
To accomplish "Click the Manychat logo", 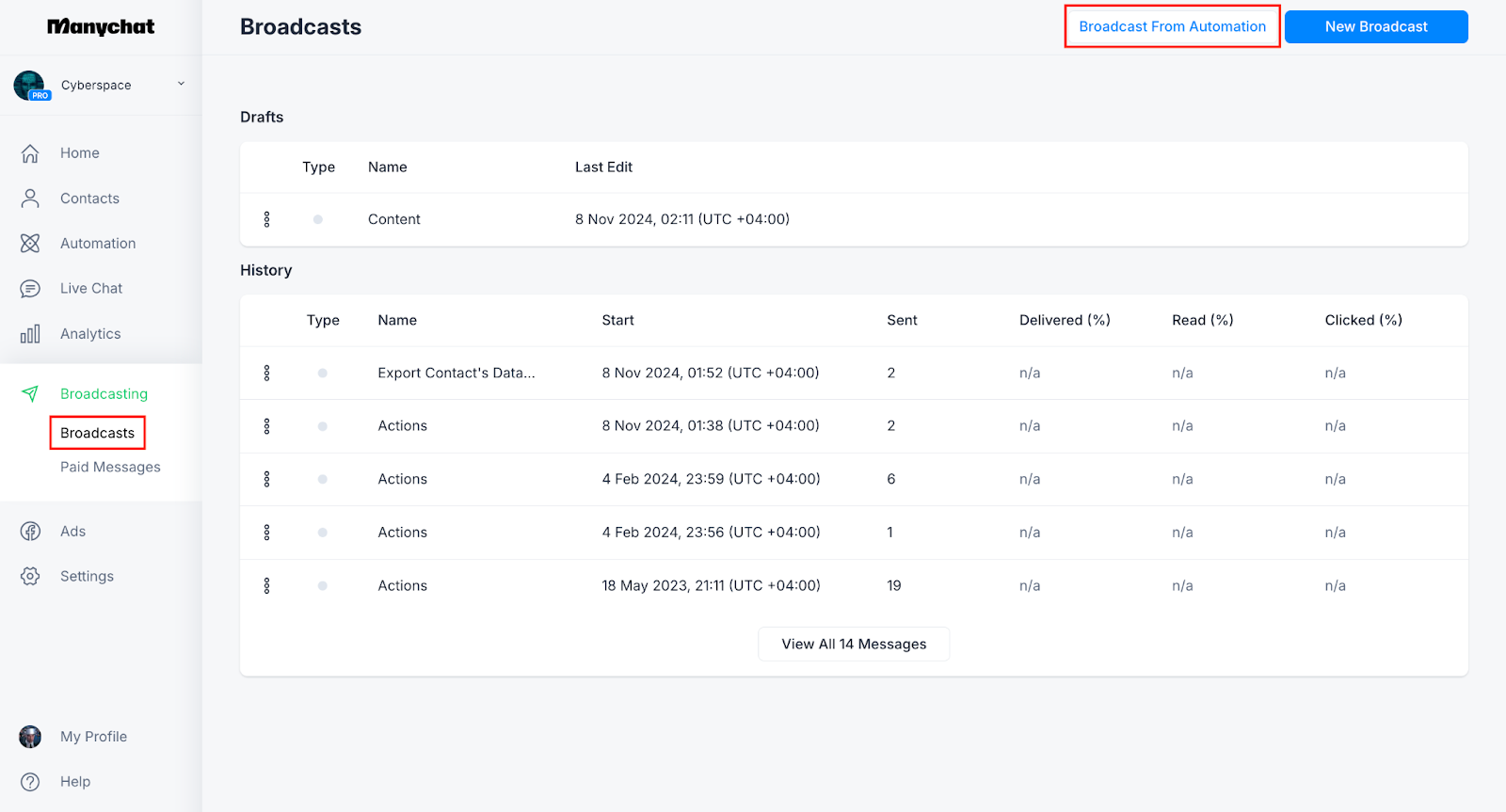I will [x=101, y=27].
